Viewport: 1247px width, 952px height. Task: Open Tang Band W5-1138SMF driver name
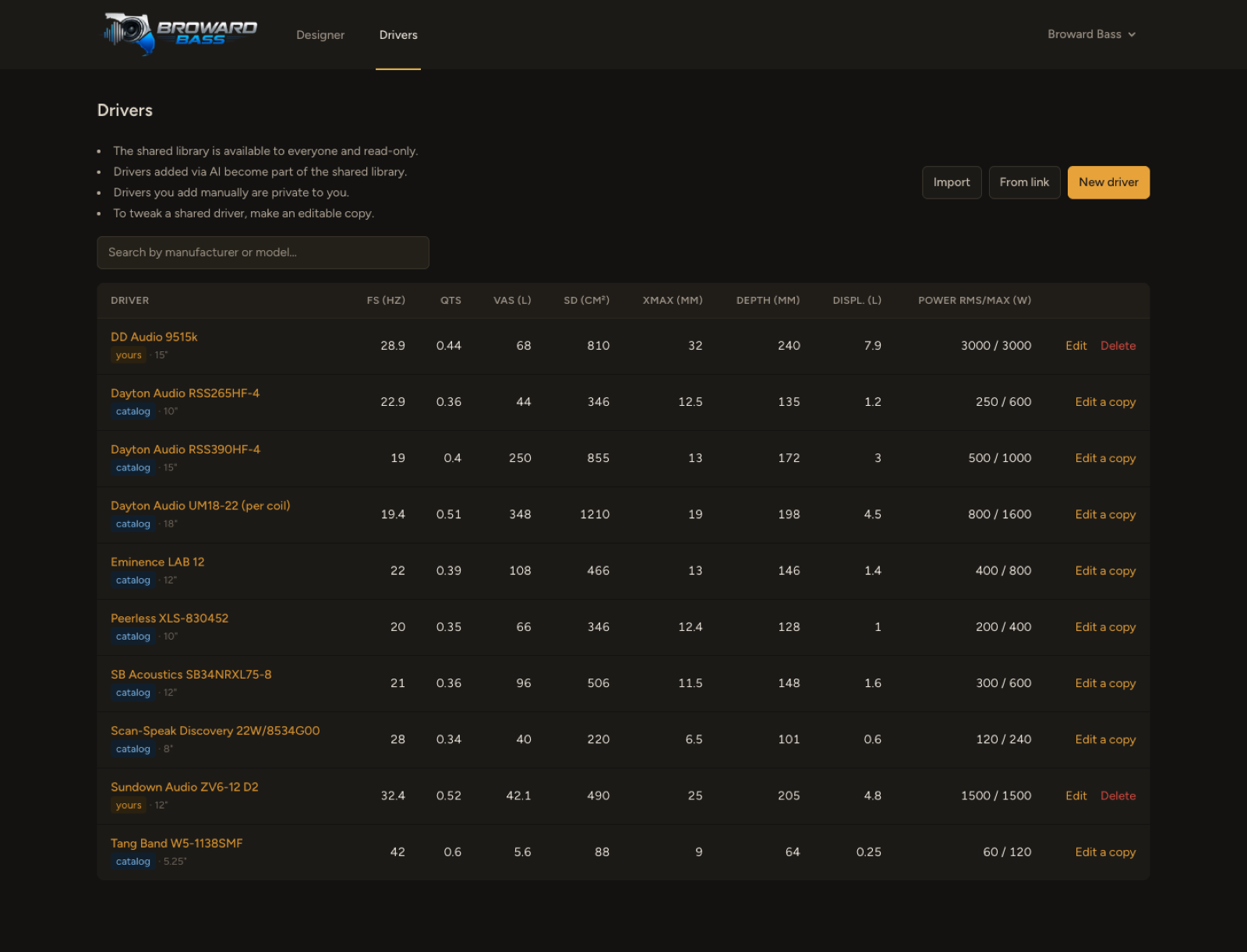click(177, 844)
